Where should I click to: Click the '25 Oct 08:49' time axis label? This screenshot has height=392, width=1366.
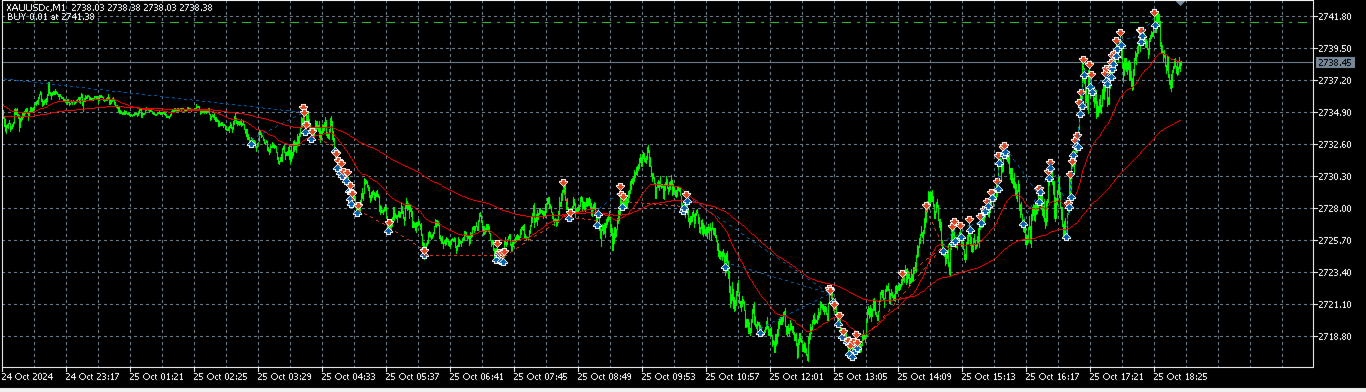pyautogui.click(x=604, y=377)
